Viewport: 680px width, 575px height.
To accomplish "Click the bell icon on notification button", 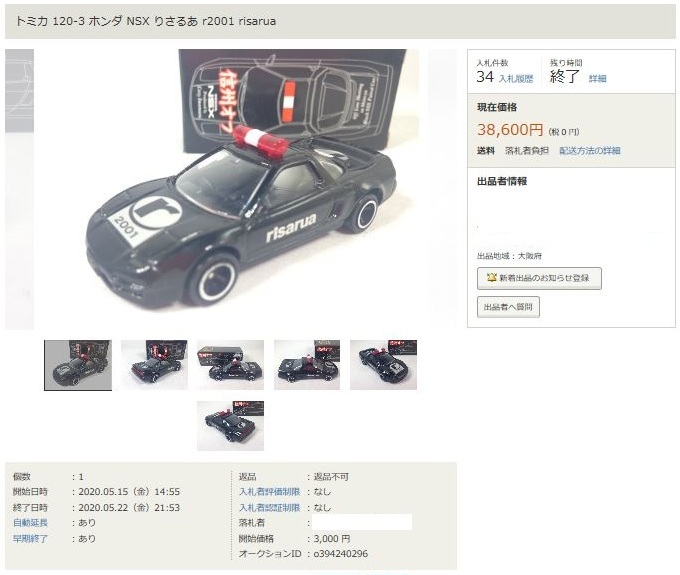I will 491,278.
